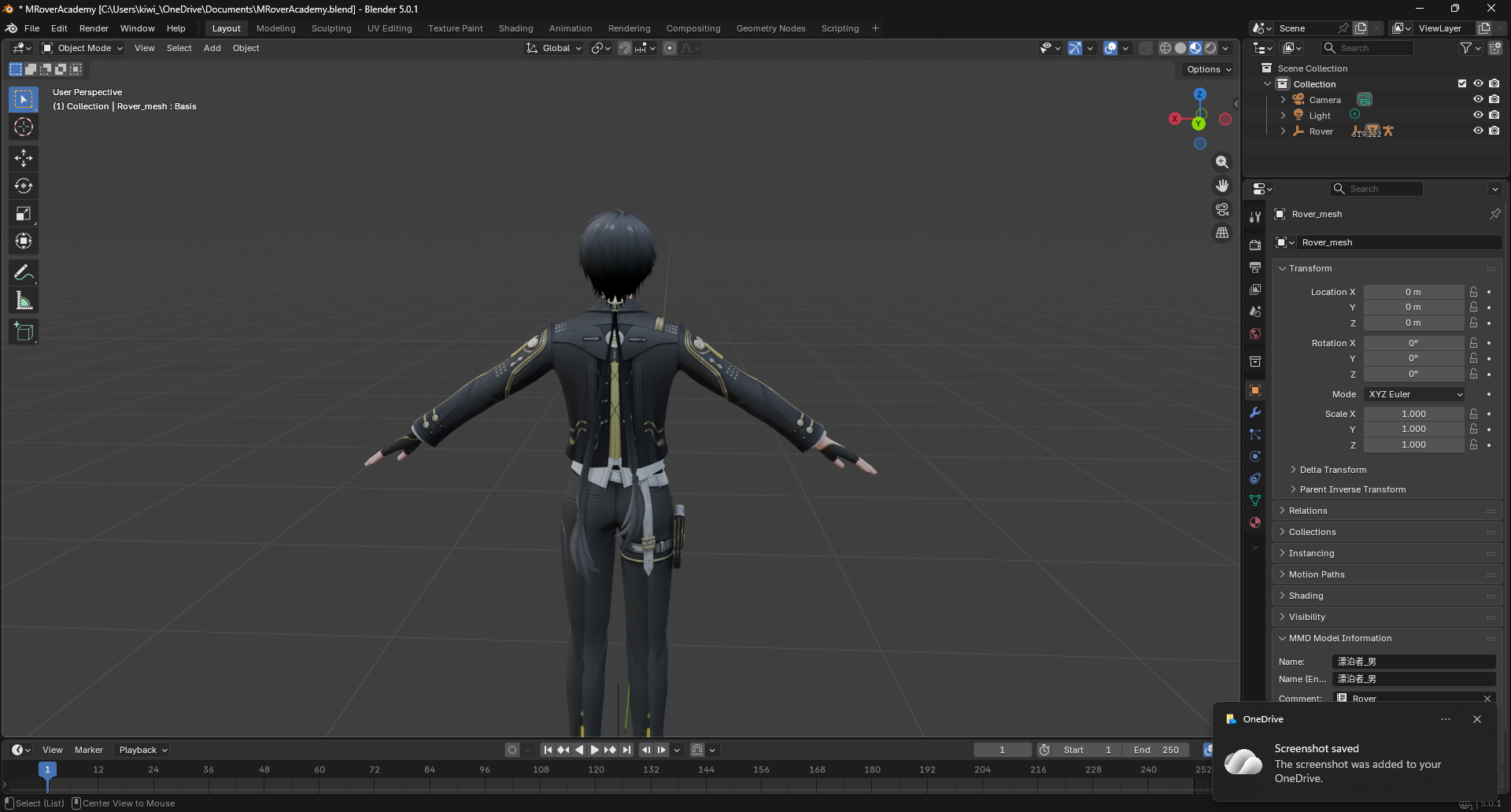The height and width of the screenshot is (812, 1511).
Task: Disable Rover in renders
Action: pos(1494,131)
